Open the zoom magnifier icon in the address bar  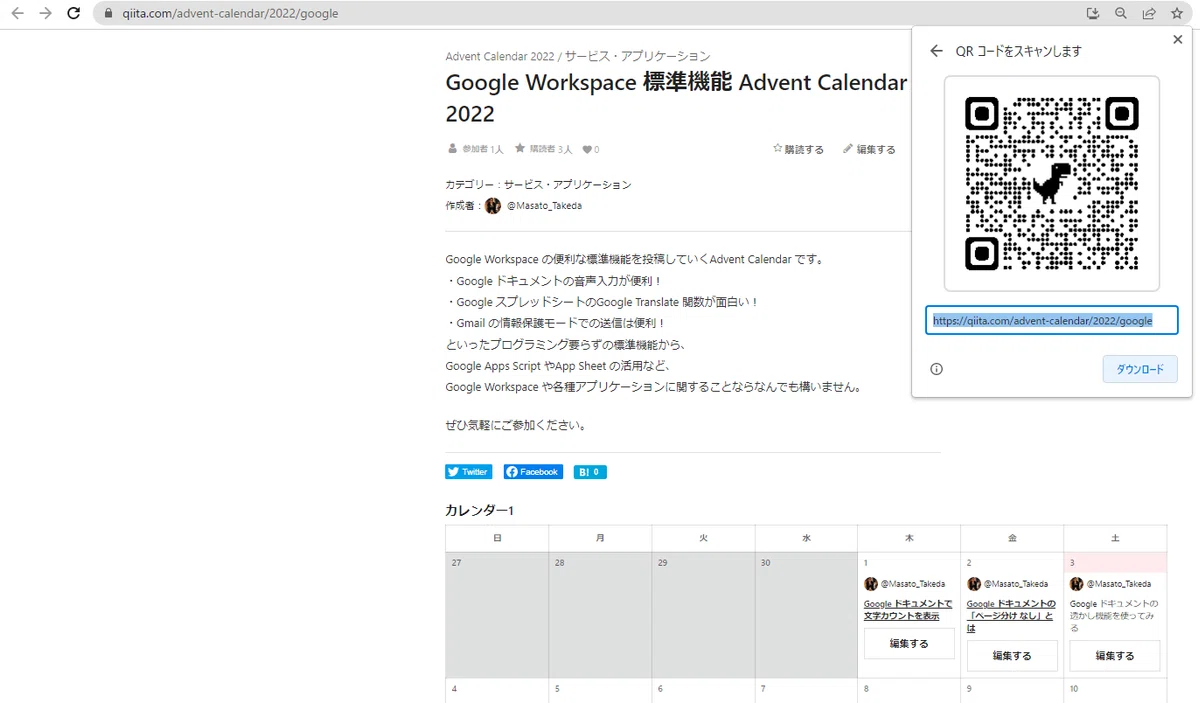[x=1121, y=14]
